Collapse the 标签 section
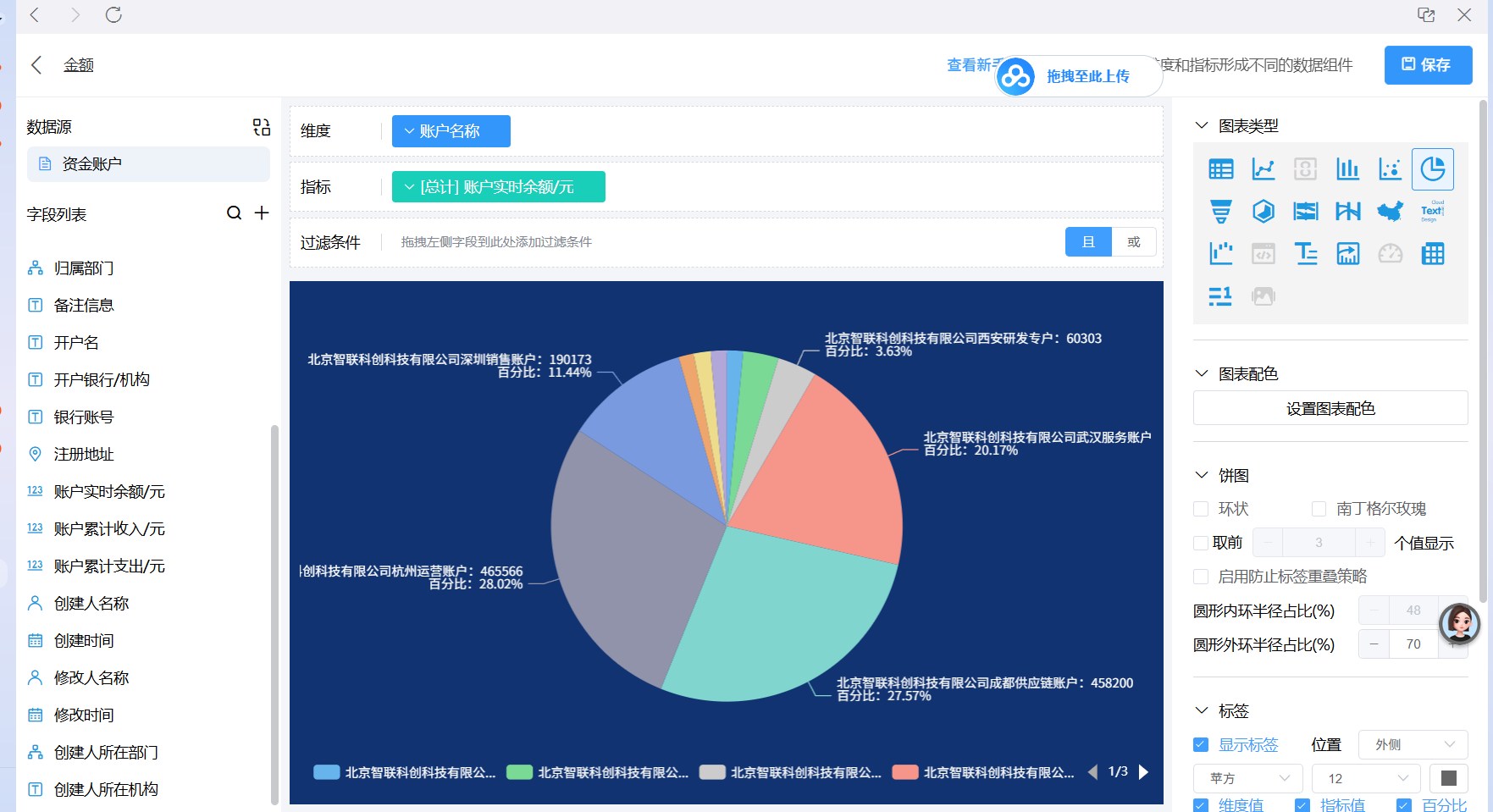The width and height of the screenshot is (1493, 812). (x=1201, y=710)
